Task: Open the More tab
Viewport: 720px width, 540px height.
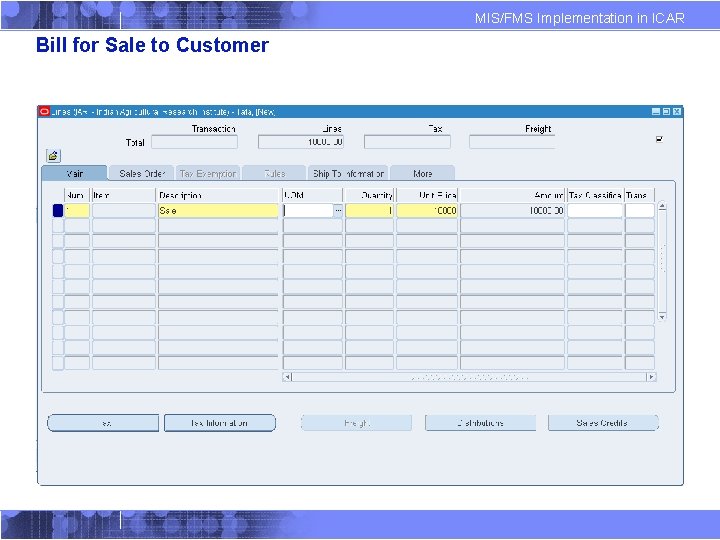Action: click(x=422, y=174)
